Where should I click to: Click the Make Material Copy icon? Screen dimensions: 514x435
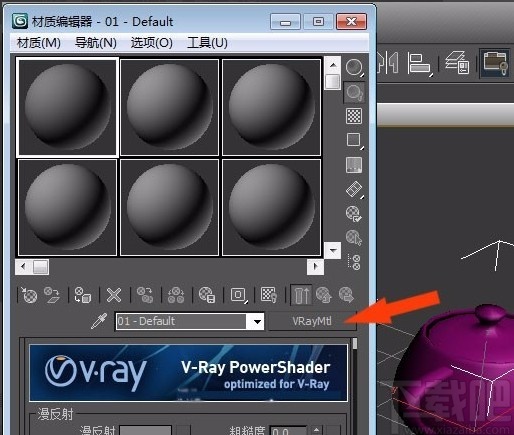pos(145,295)
